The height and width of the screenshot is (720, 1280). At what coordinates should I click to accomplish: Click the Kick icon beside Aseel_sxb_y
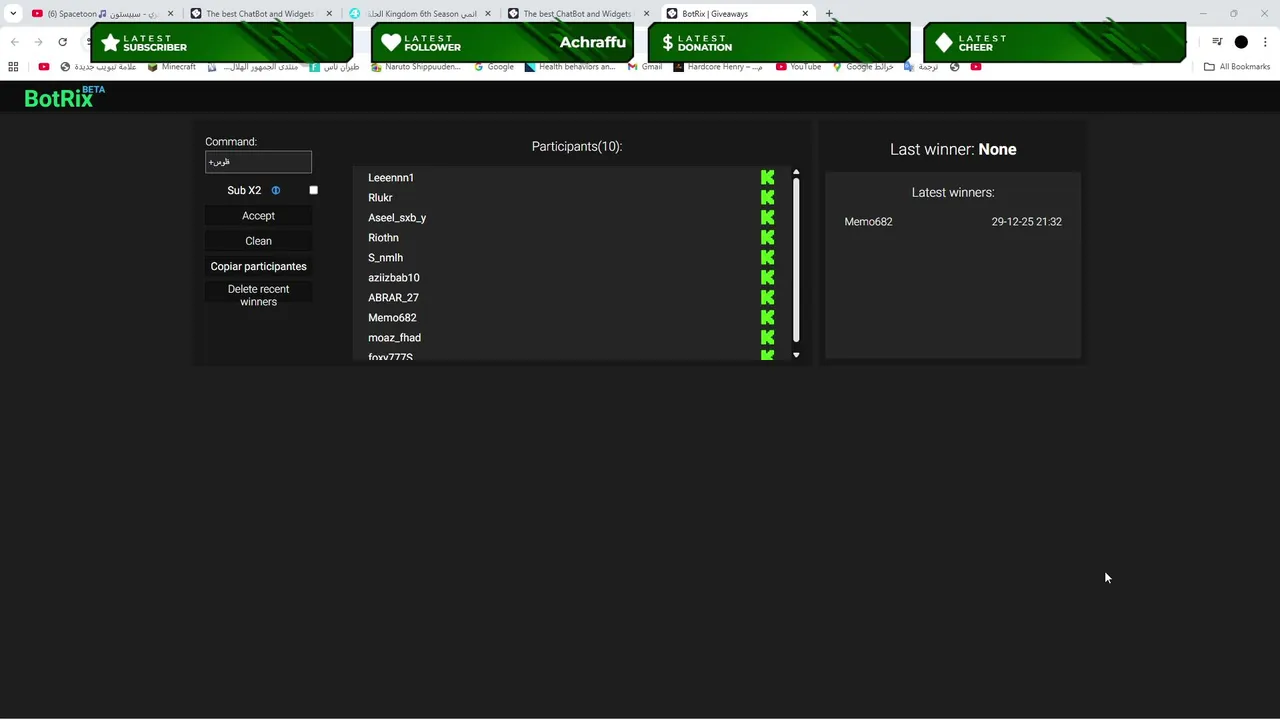[x=767, y=218]
